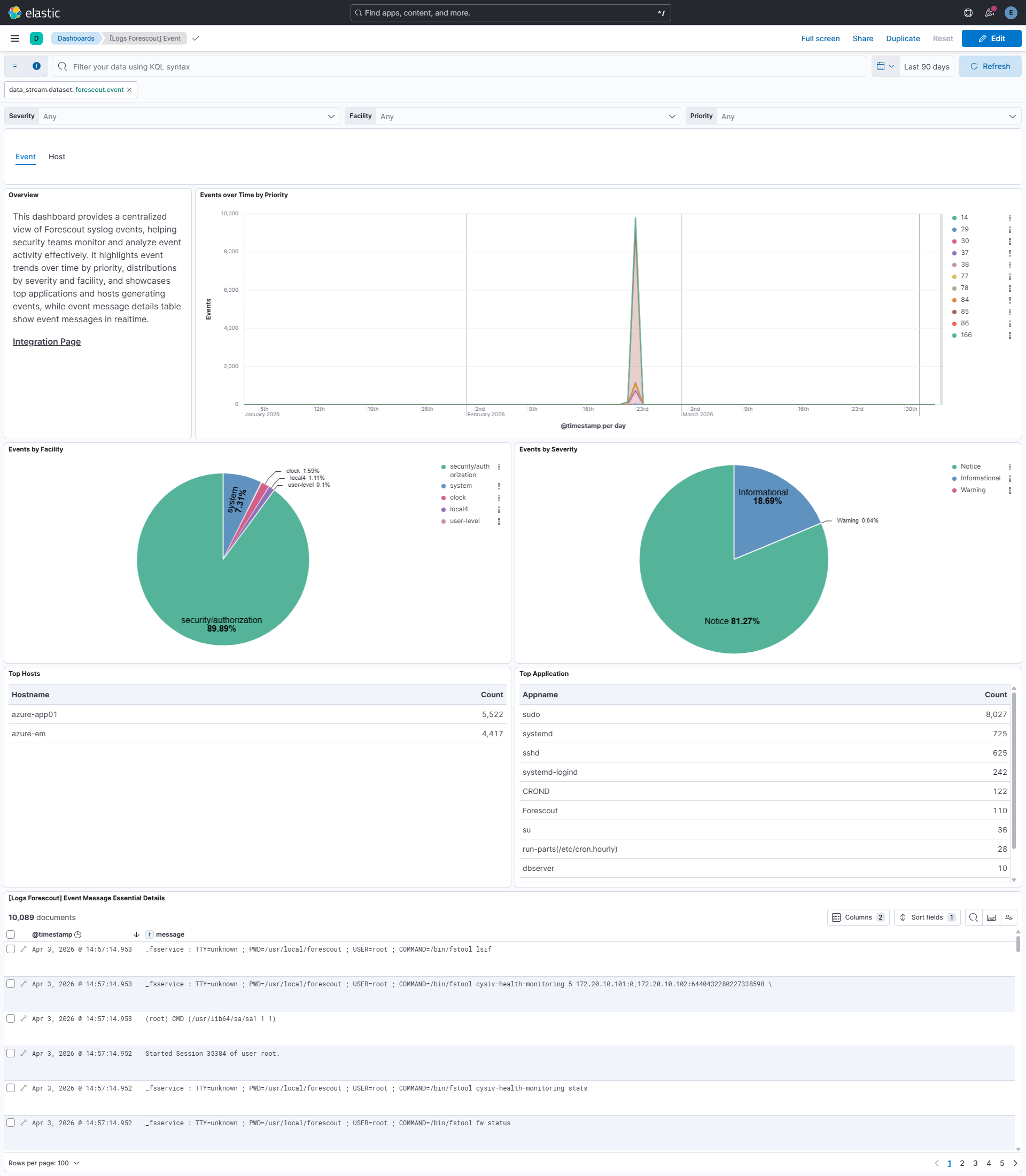Open the main navigation hamburger menu
The image size is (1026, 1176).
[x=14, y=38]
